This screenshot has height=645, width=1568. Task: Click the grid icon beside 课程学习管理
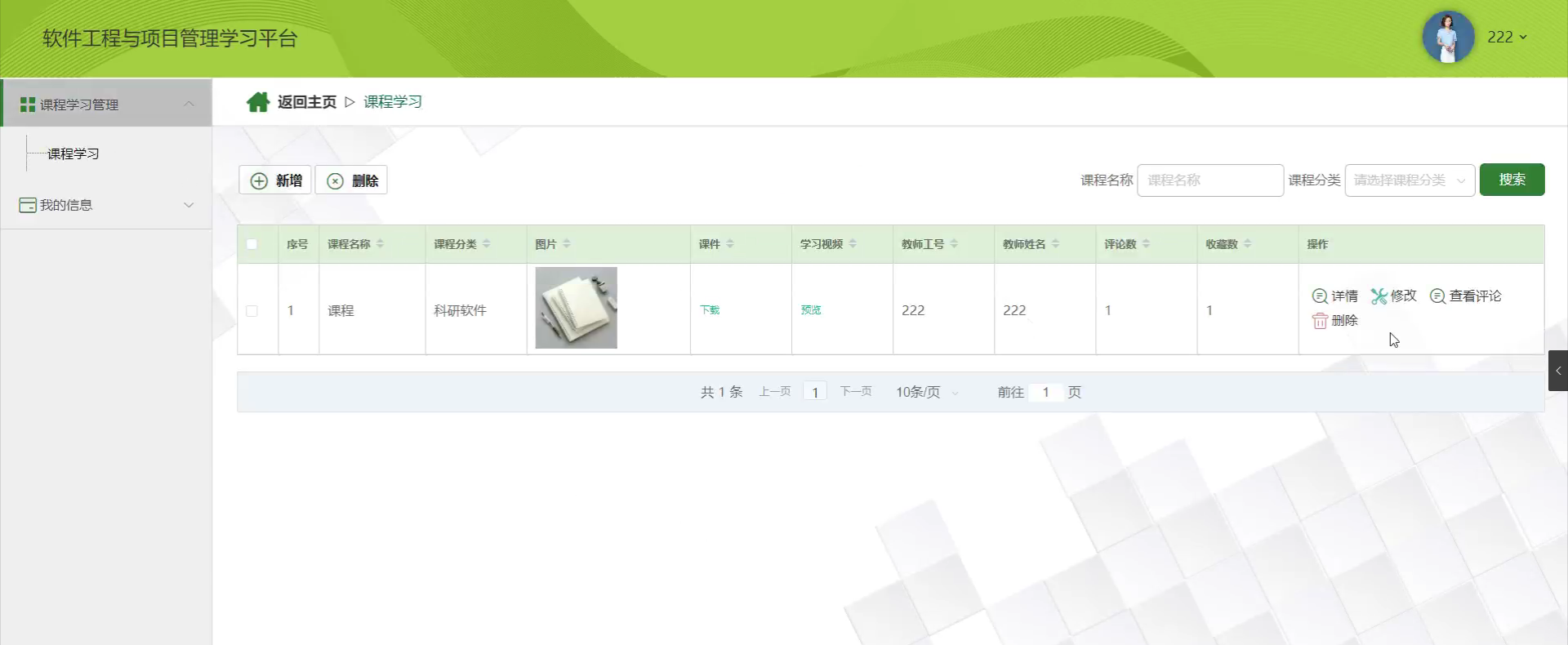click(28, 105)
